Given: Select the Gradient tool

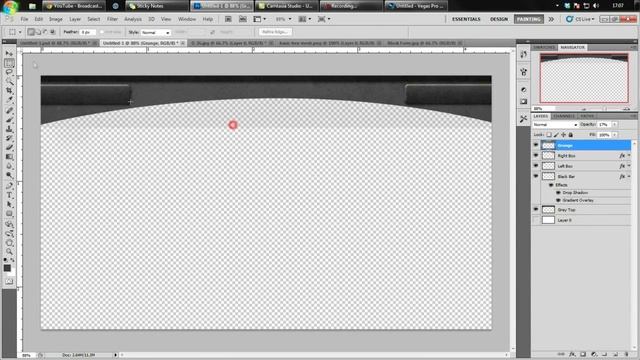Looking at the screenshot, I should click(x=9, y=157).
